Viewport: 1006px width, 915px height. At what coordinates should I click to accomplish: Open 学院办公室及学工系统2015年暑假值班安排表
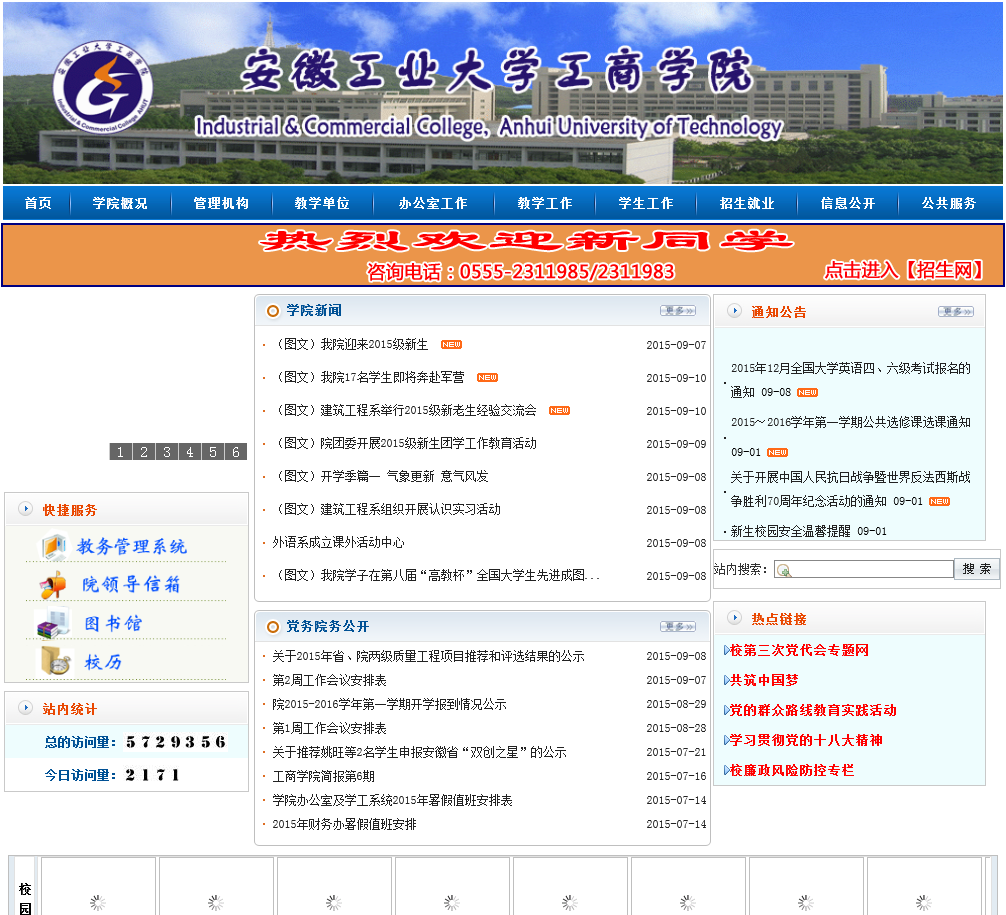click(392, 801)
